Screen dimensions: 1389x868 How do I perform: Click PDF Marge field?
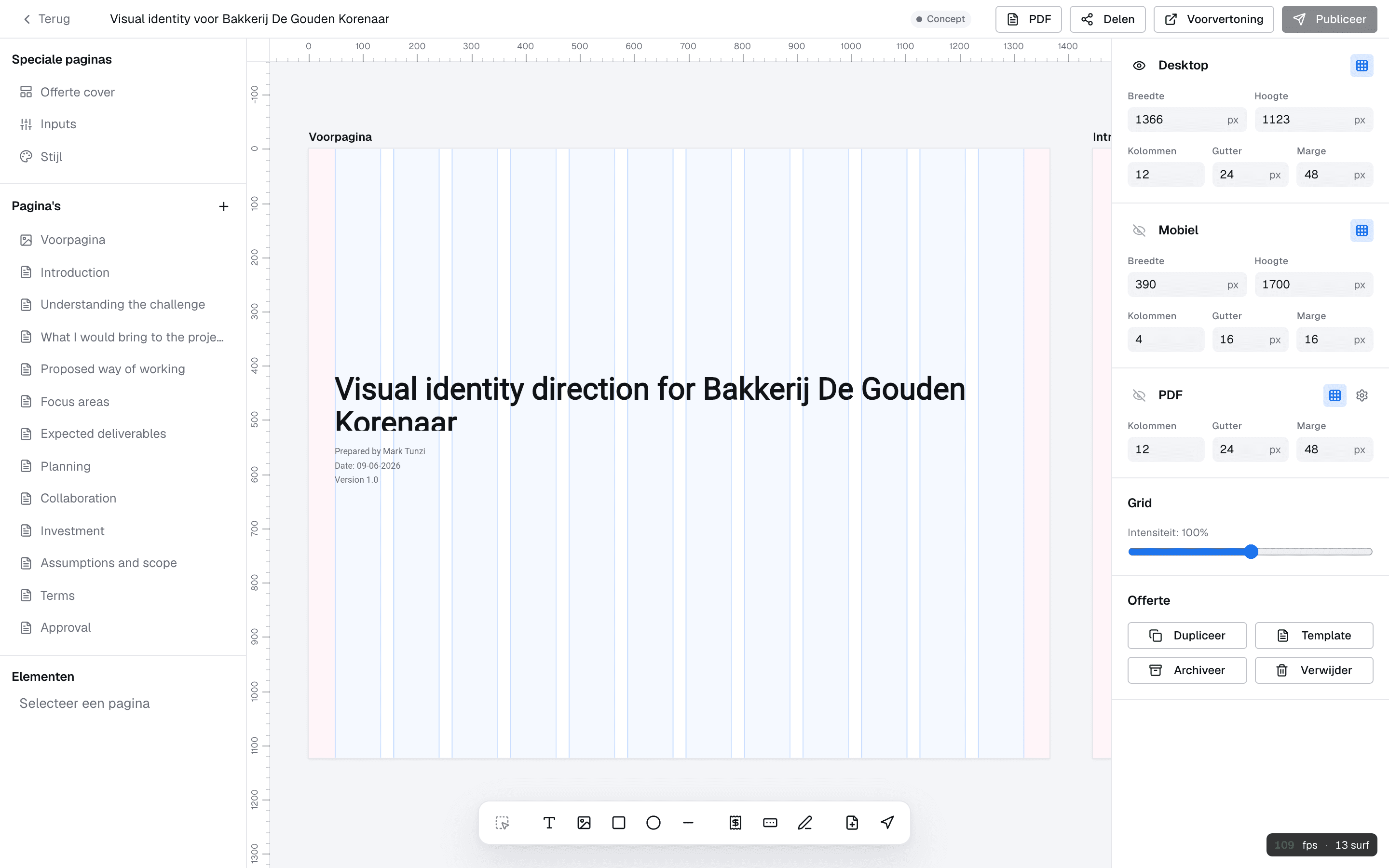tap(1335, 449)
